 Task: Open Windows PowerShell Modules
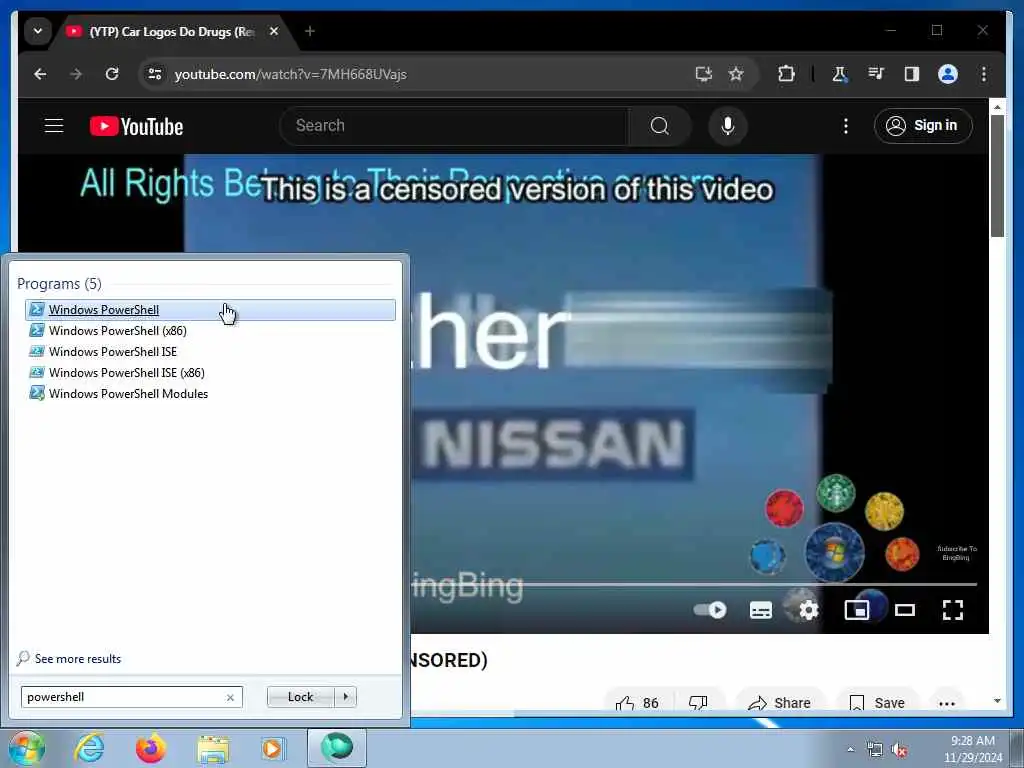[x=210, y=393]
